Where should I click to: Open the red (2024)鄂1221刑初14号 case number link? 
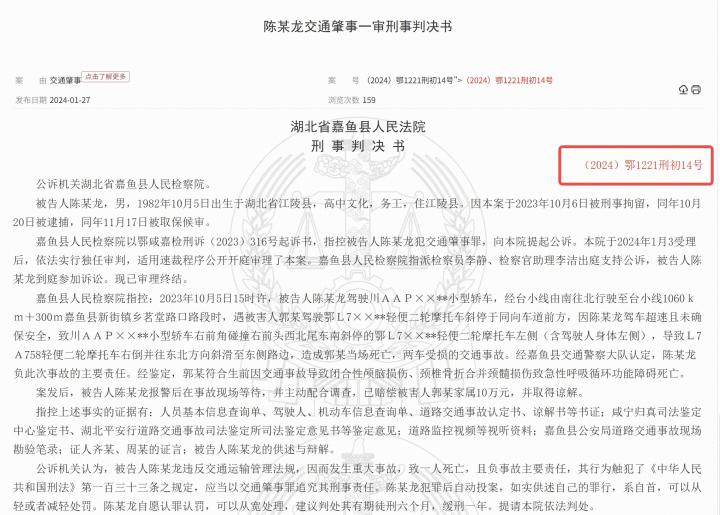509,80
